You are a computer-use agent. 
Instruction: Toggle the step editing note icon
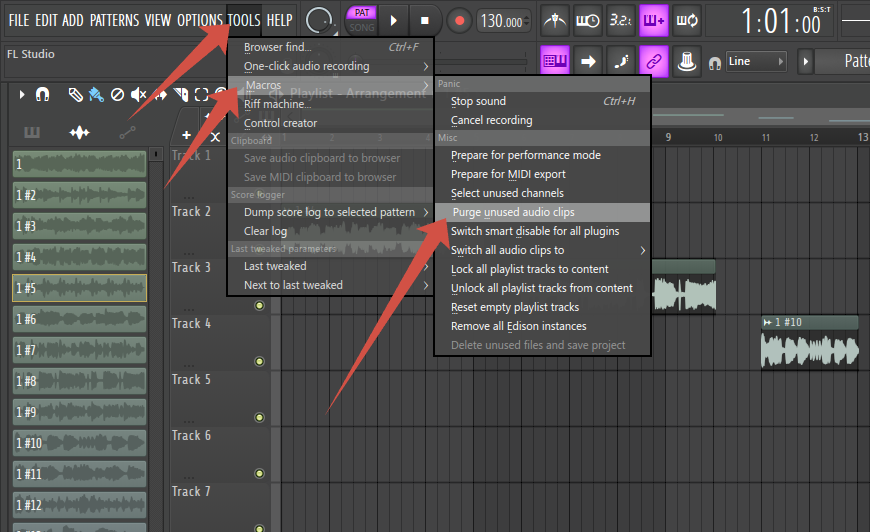point(620,61)
